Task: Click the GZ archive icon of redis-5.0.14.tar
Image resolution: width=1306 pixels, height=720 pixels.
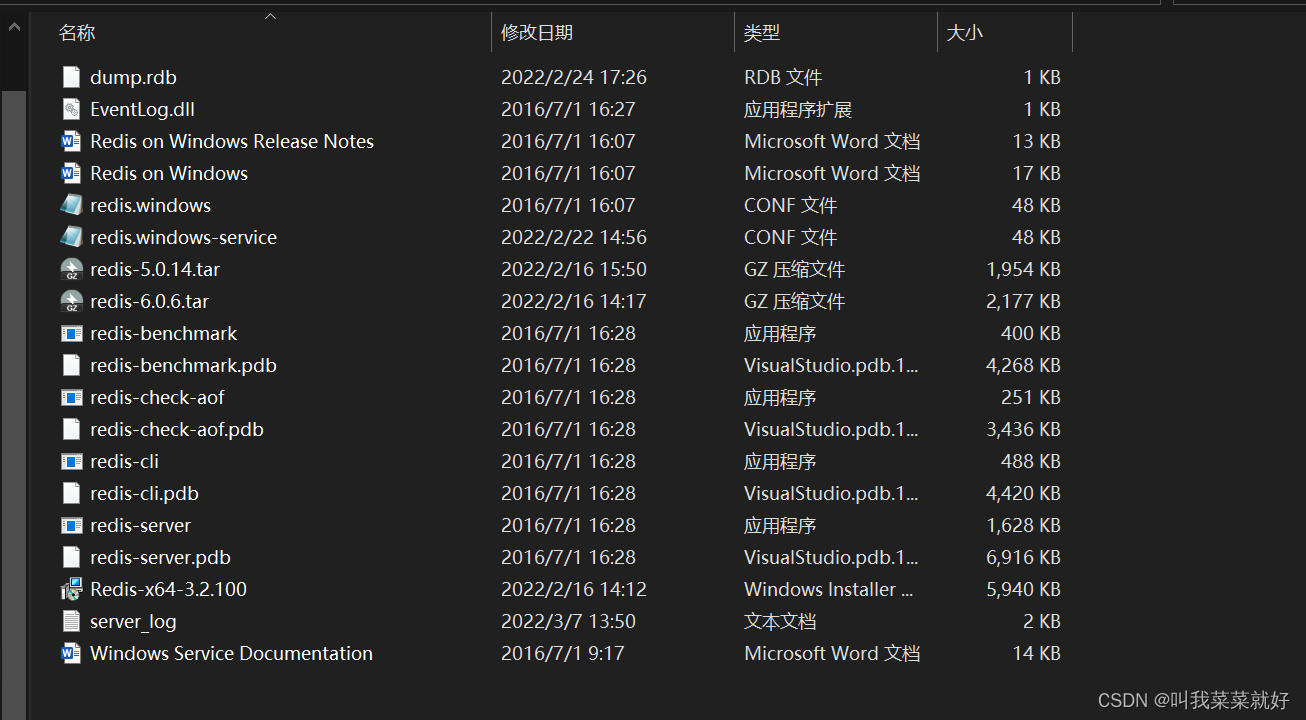Action: [x=71, y=269]
